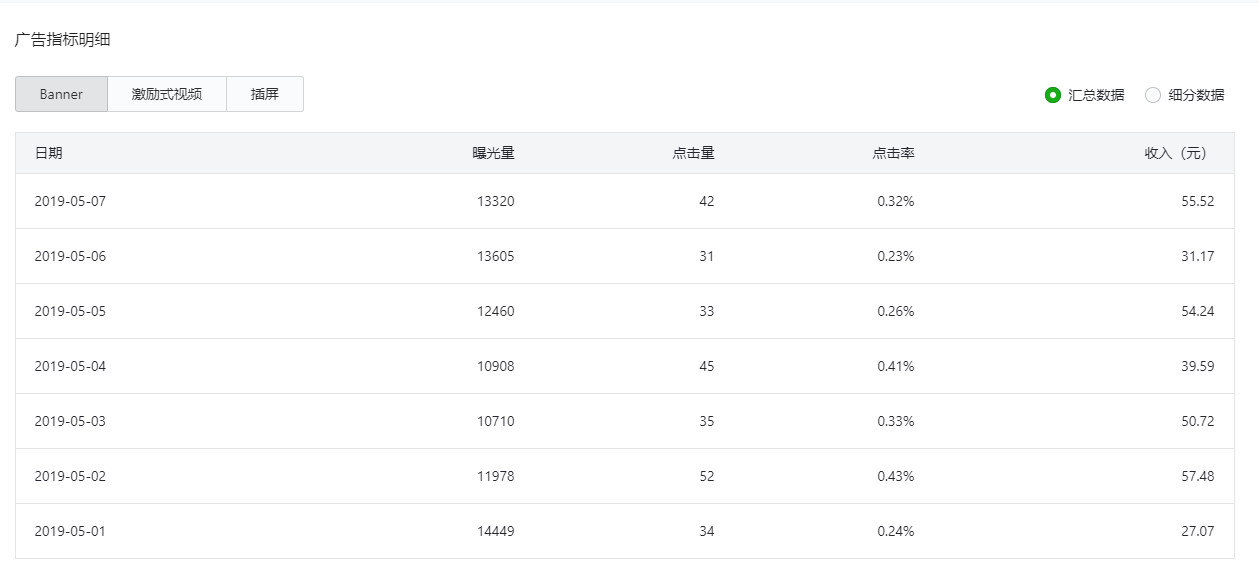Select the 2019-05-07 date row

coord(70,201)
